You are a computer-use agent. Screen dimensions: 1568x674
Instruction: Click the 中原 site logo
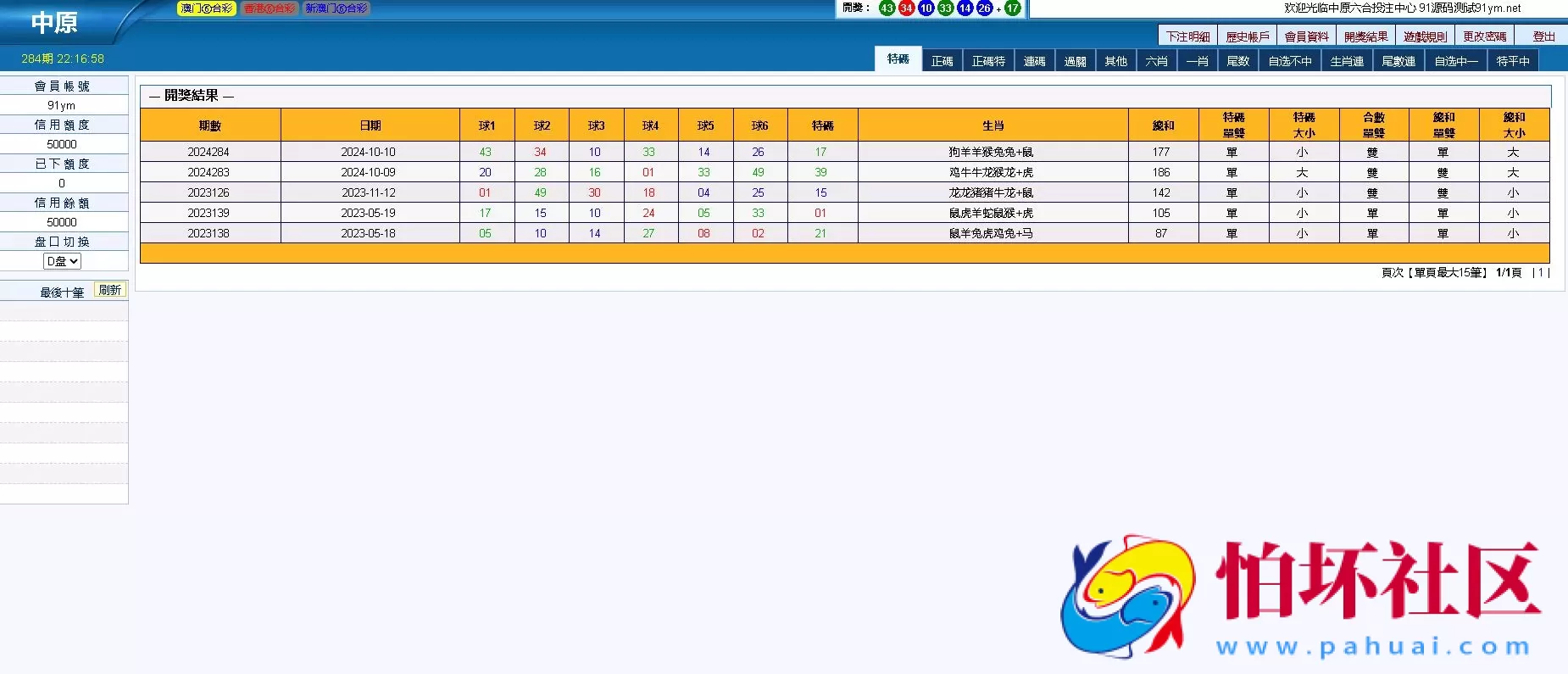coord(54,23)
